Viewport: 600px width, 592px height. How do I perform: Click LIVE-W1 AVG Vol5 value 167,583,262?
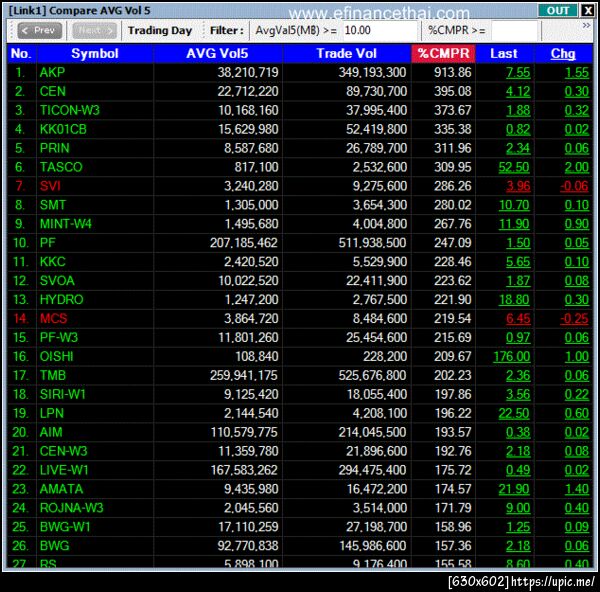click(x=244, y=470)
